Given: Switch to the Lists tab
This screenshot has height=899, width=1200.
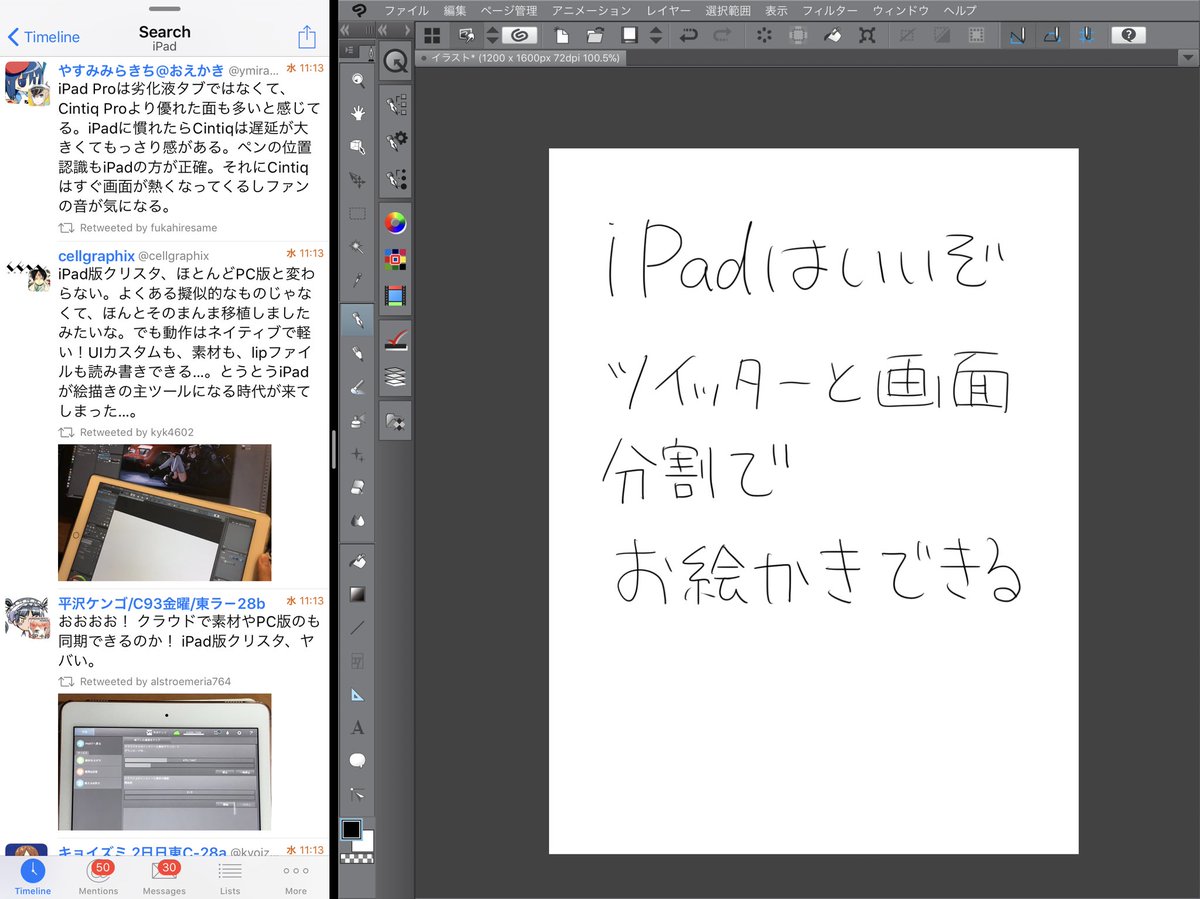Looking at the screenshot, I should pyautogui.click(x=230, y=876).
